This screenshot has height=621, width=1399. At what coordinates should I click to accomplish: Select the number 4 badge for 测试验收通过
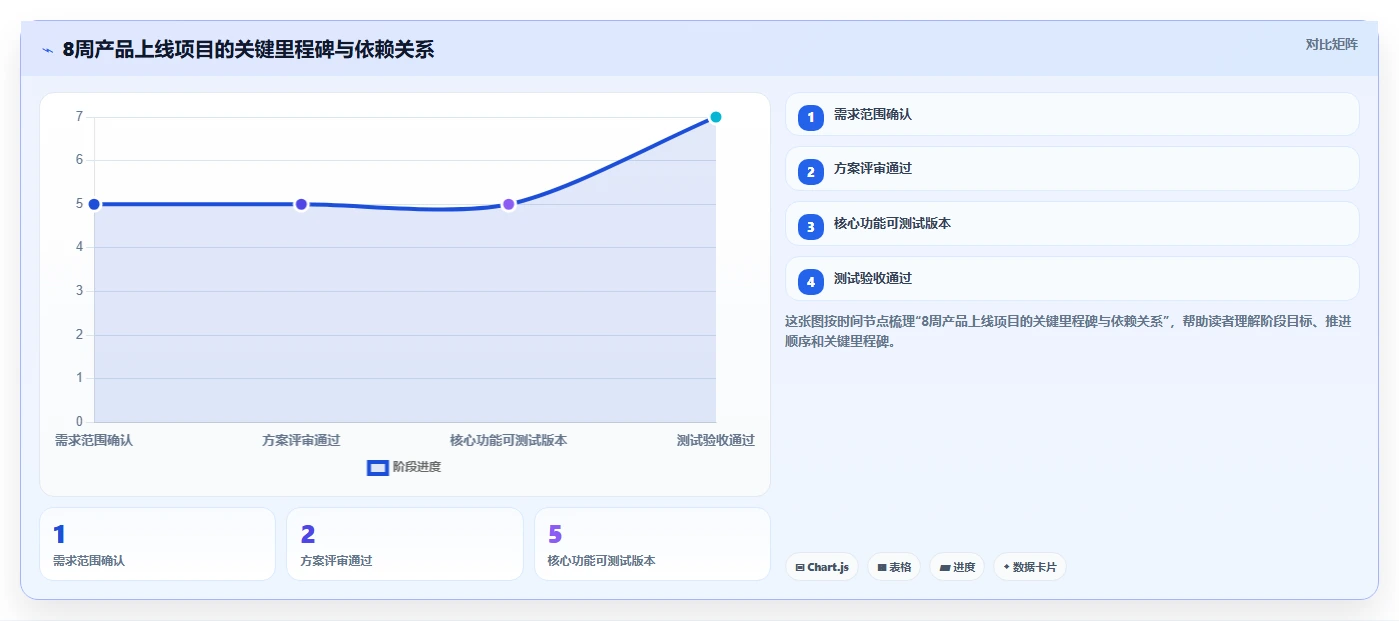click(811, 282)
